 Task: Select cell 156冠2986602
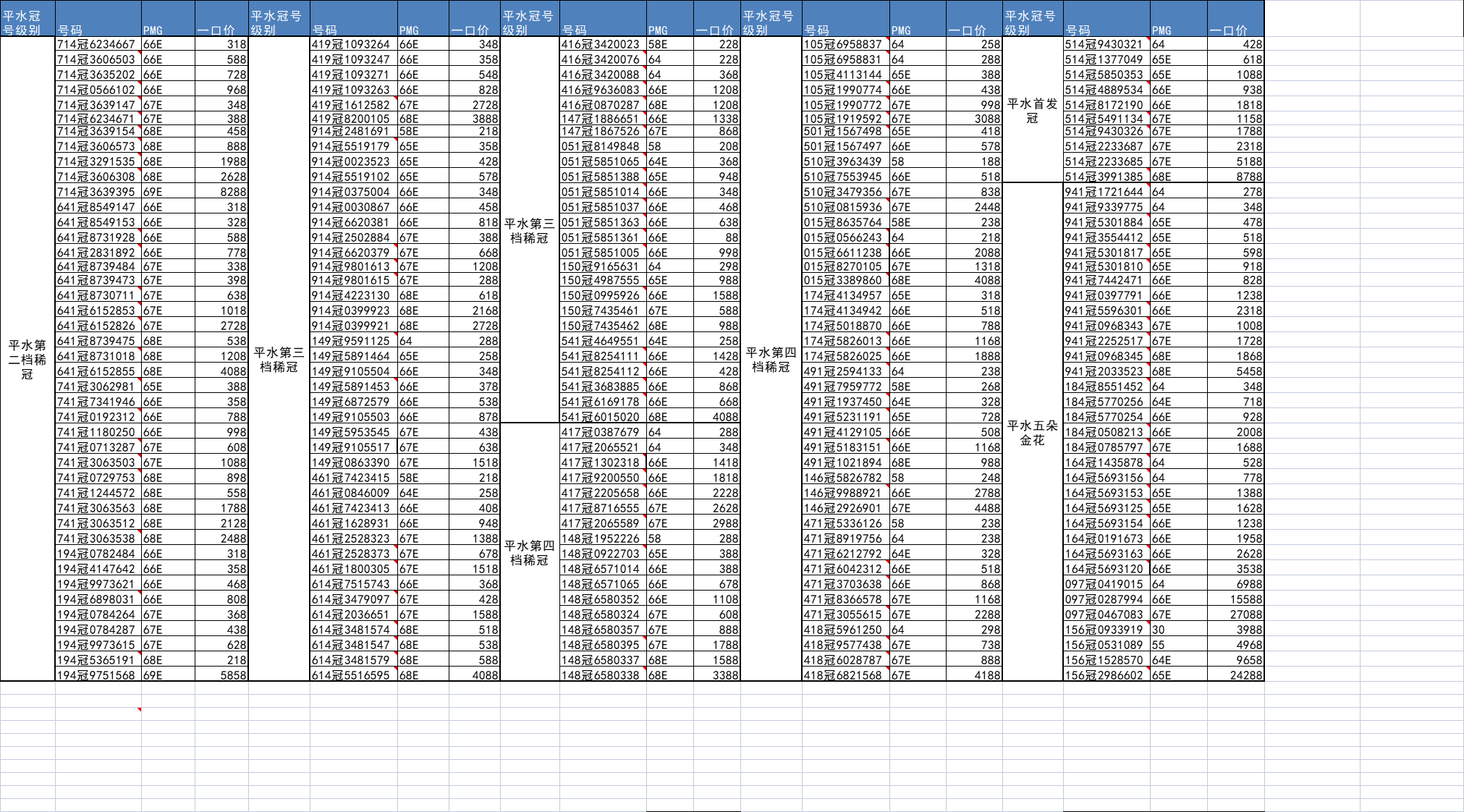click(x=1105, y=675)
